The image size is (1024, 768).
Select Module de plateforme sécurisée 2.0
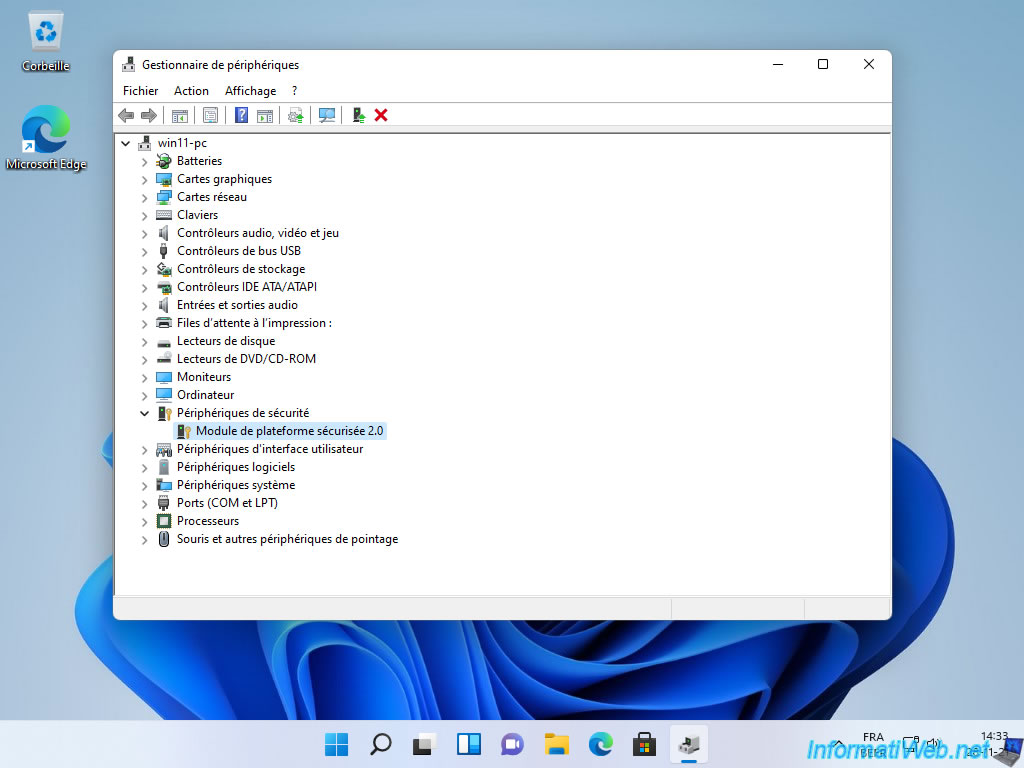pos(289,431)
